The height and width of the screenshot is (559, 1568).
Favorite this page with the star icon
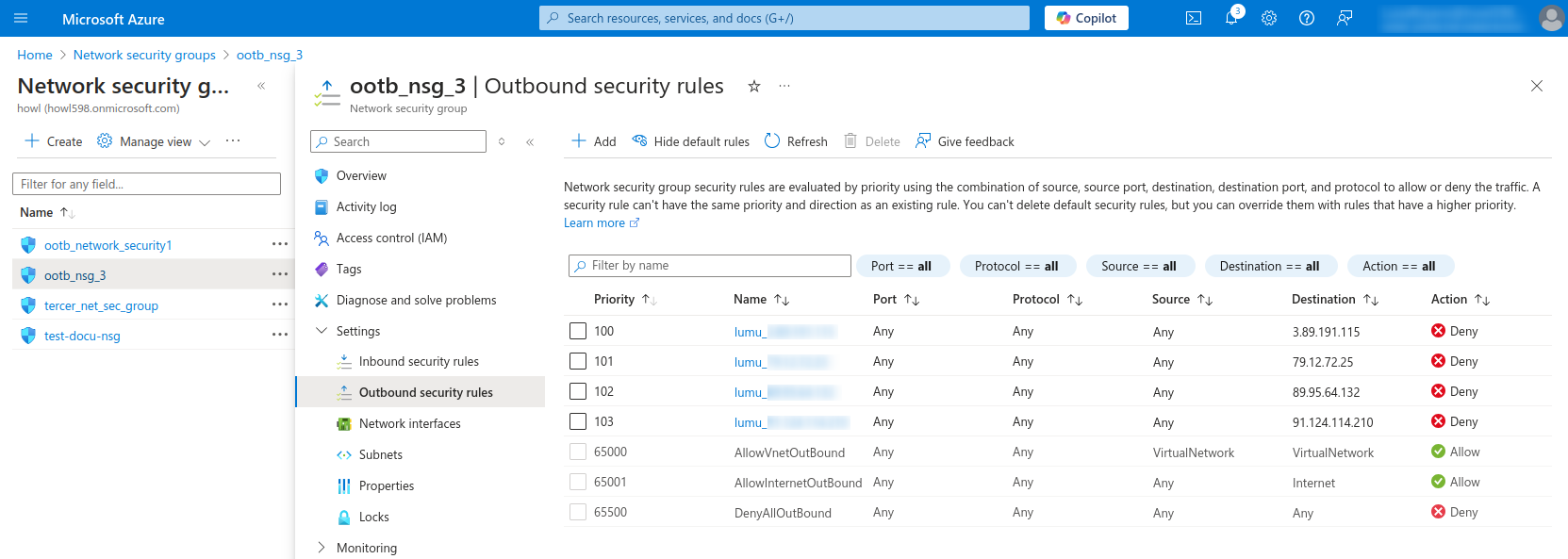click(x=753, y=87)
